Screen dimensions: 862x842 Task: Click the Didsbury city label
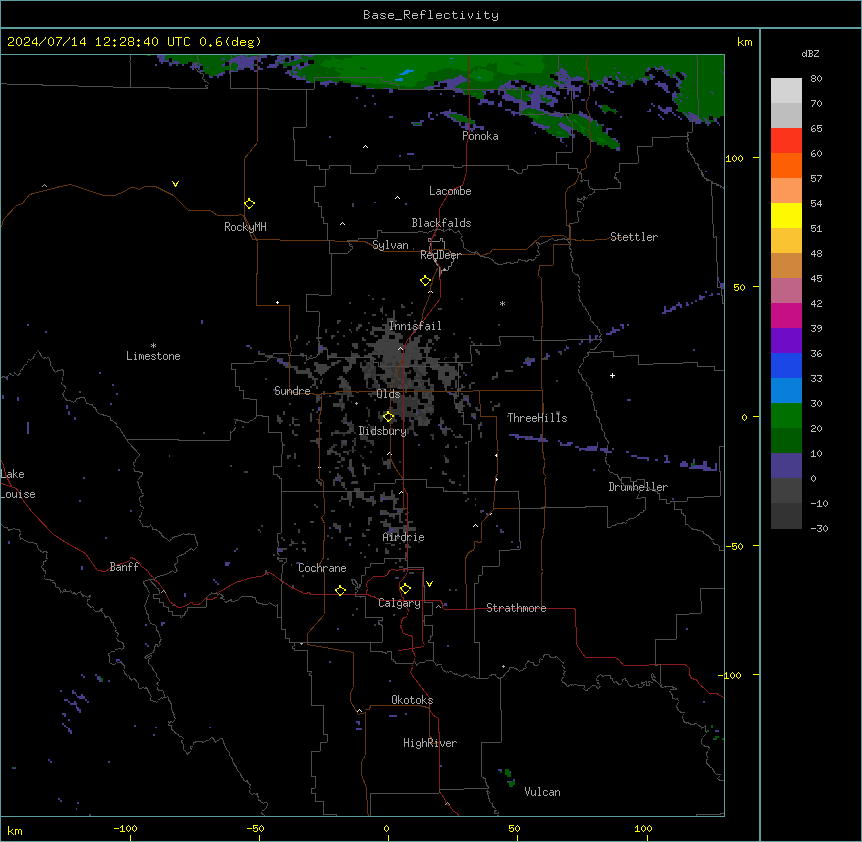tap(383, 431)
